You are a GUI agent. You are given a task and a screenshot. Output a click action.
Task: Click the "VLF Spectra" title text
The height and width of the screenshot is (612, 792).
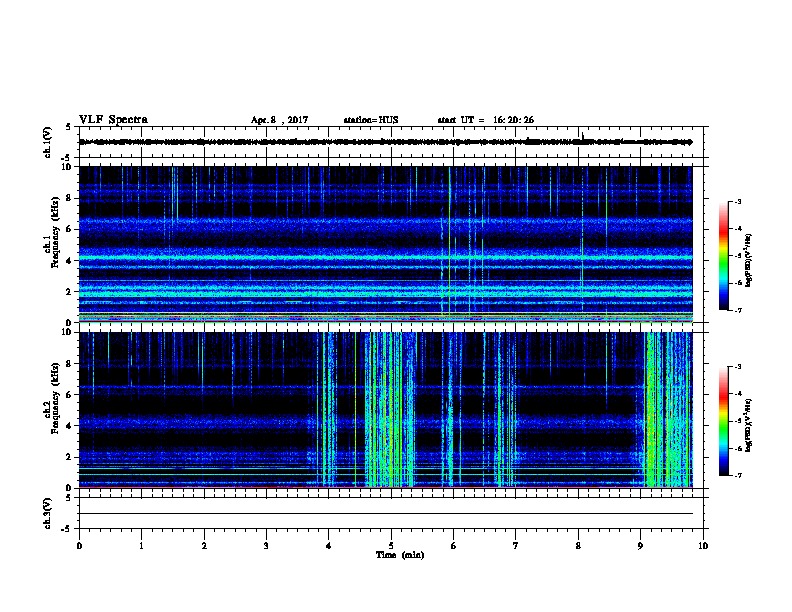tap(113, 120)
